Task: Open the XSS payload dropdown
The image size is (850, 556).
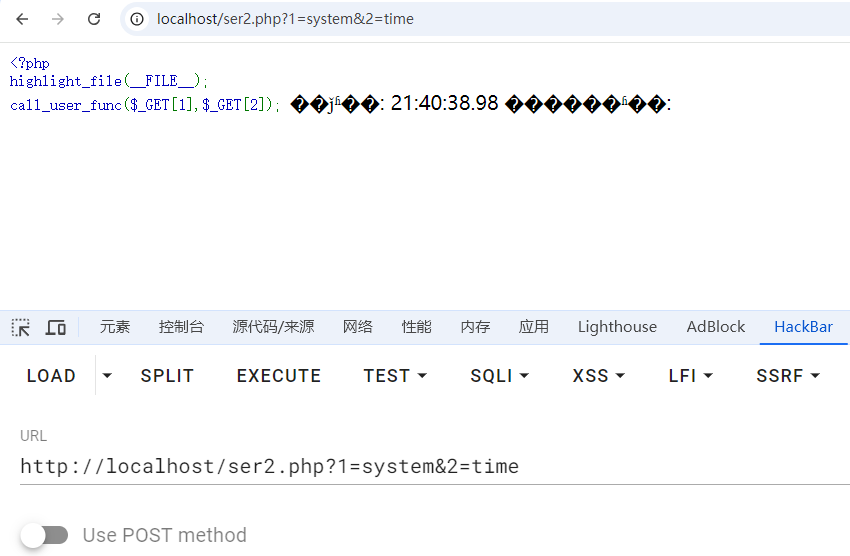Action: coord(598,376)
